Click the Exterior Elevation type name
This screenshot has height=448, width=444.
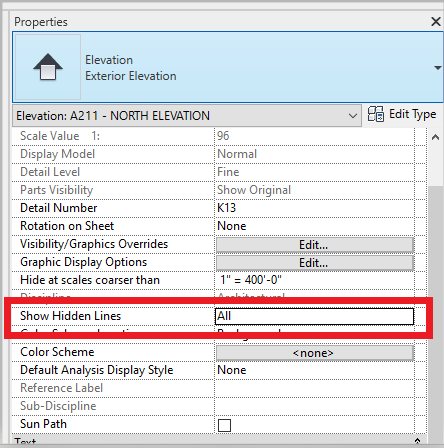[x=131, y=76]
